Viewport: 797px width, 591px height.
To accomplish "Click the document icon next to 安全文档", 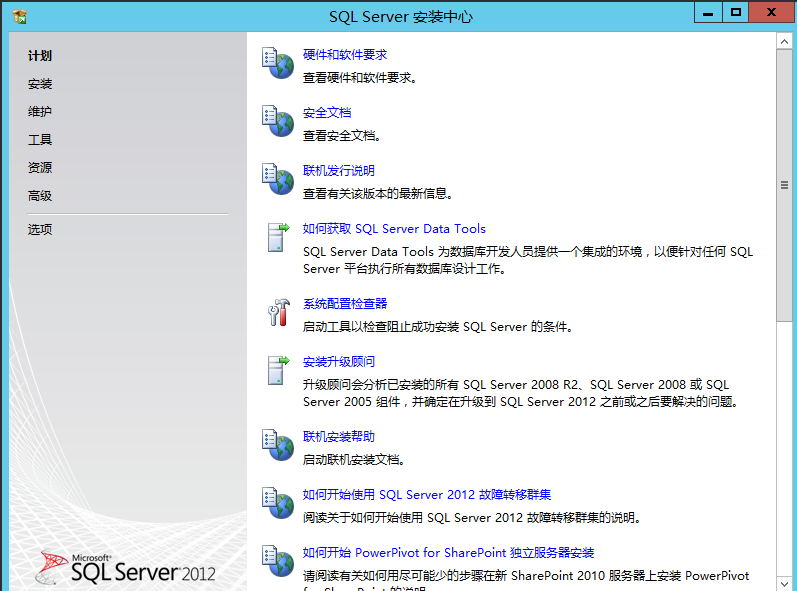I will click(x=278, y=121).
